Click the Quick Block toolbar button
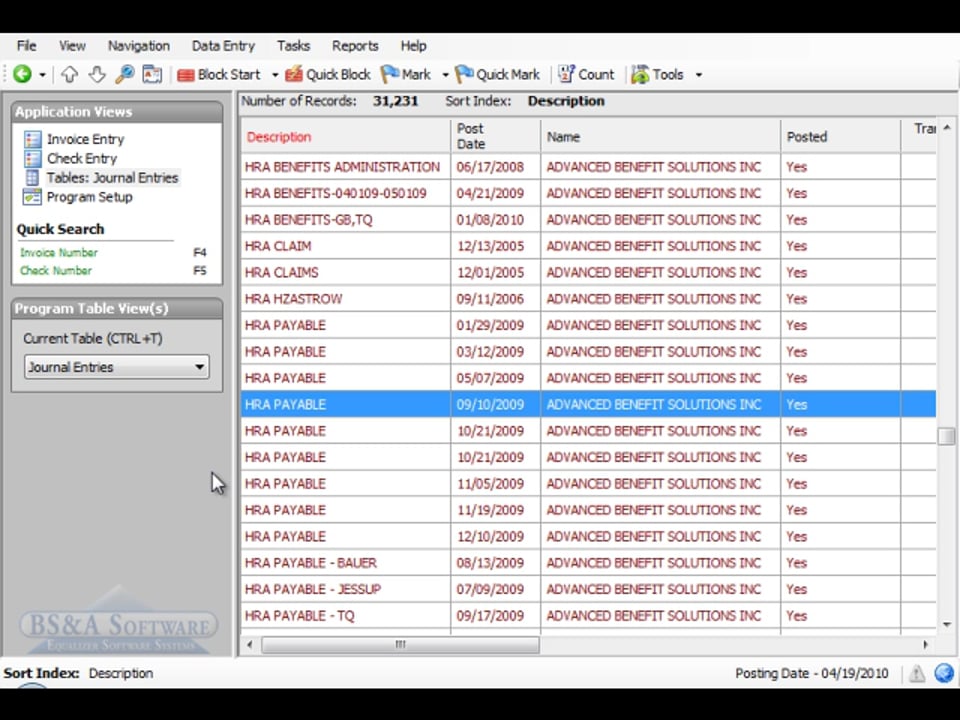This screenshot has height=720, width=960. tap(327, 74)
